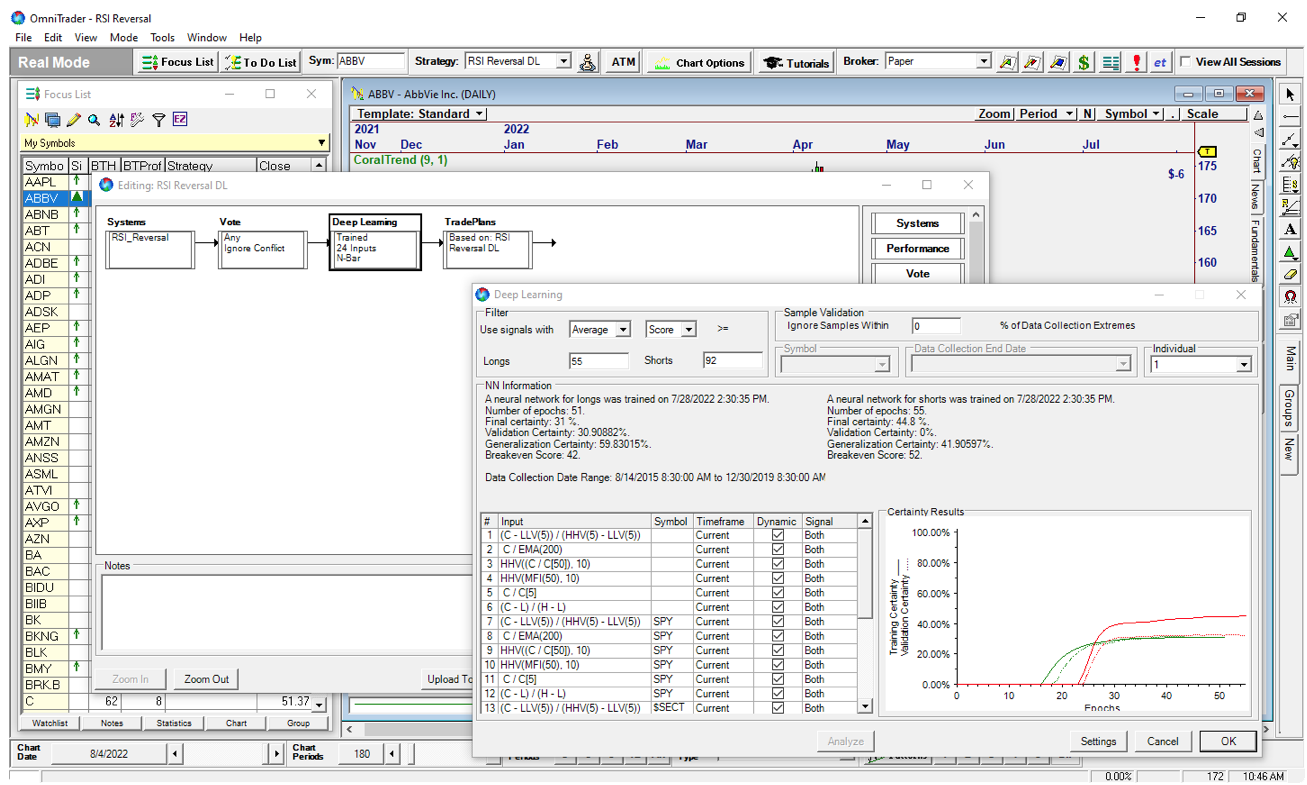Open the Period dropdown in chart header

1046,114
